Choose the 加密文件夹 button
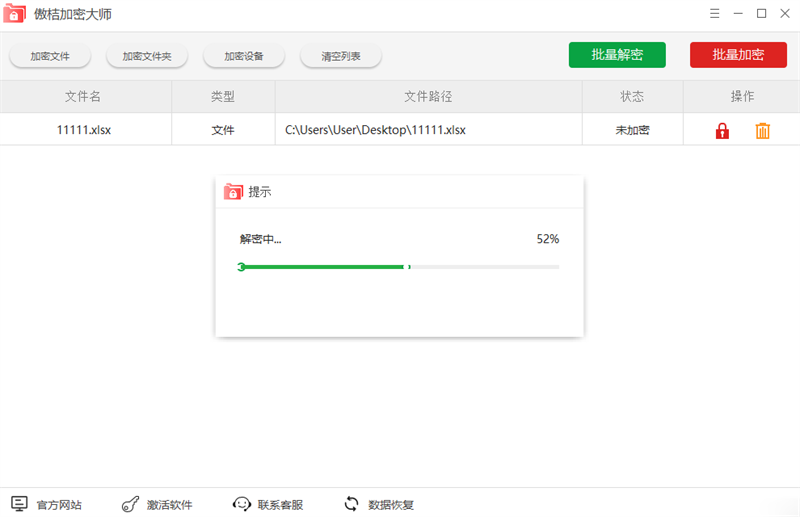 click(147, 56)
